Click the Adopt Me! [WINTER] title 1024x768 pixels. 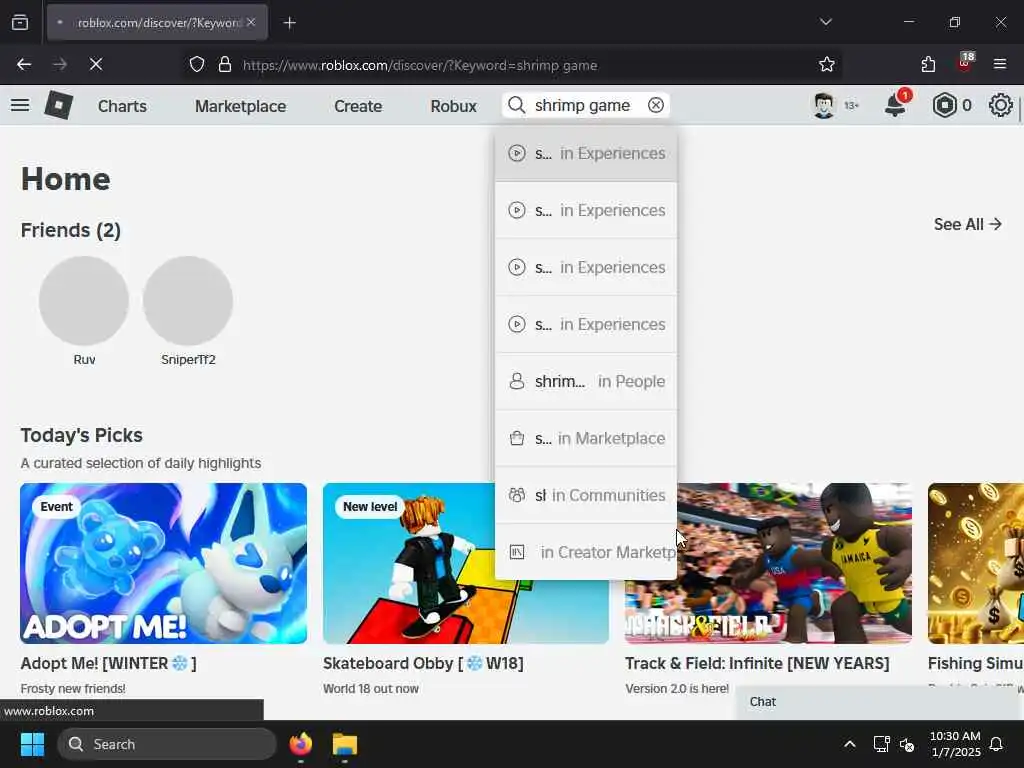click(108, 664)
